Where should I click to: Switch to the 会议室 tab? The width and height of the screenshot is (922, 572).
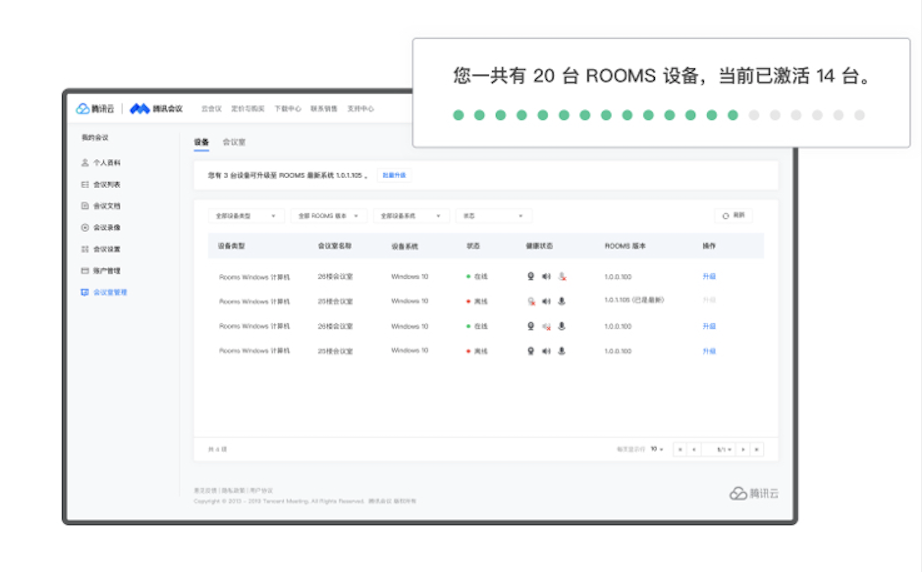pos(234,142)
